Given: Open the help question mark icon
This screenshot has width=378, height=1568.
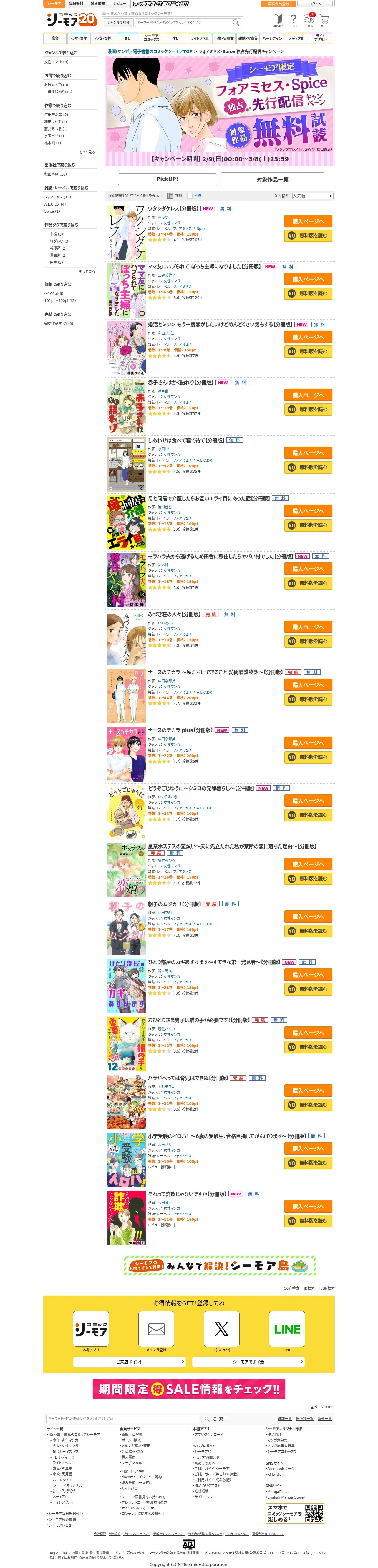Looking at the screenshot, I should click(x=293, y=20).
